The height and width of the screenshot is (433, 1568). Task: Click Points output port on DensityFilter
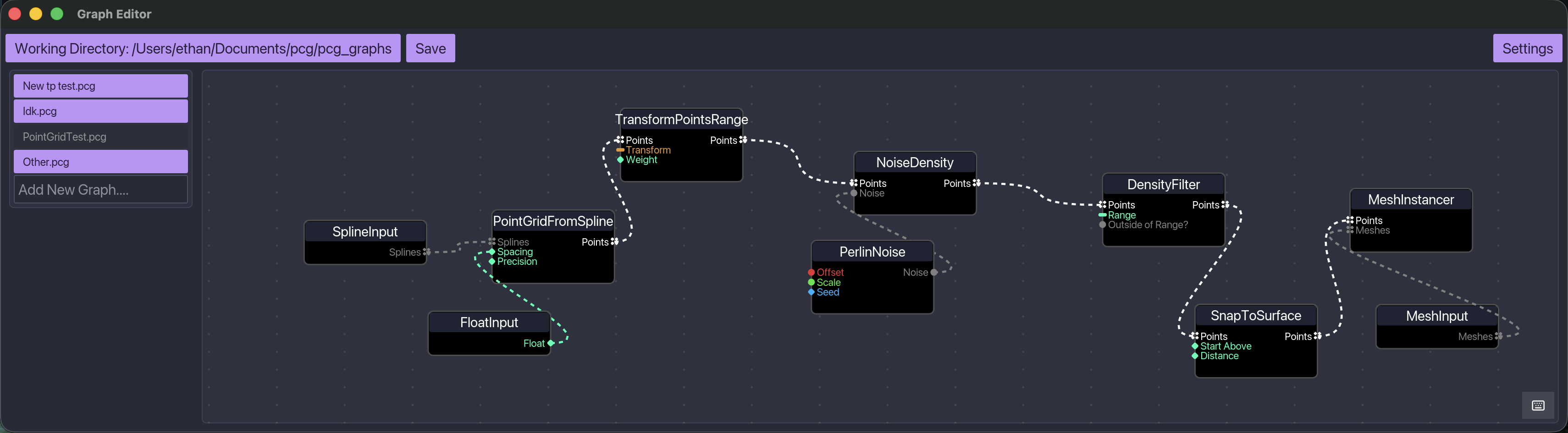tap(1226, 205)
